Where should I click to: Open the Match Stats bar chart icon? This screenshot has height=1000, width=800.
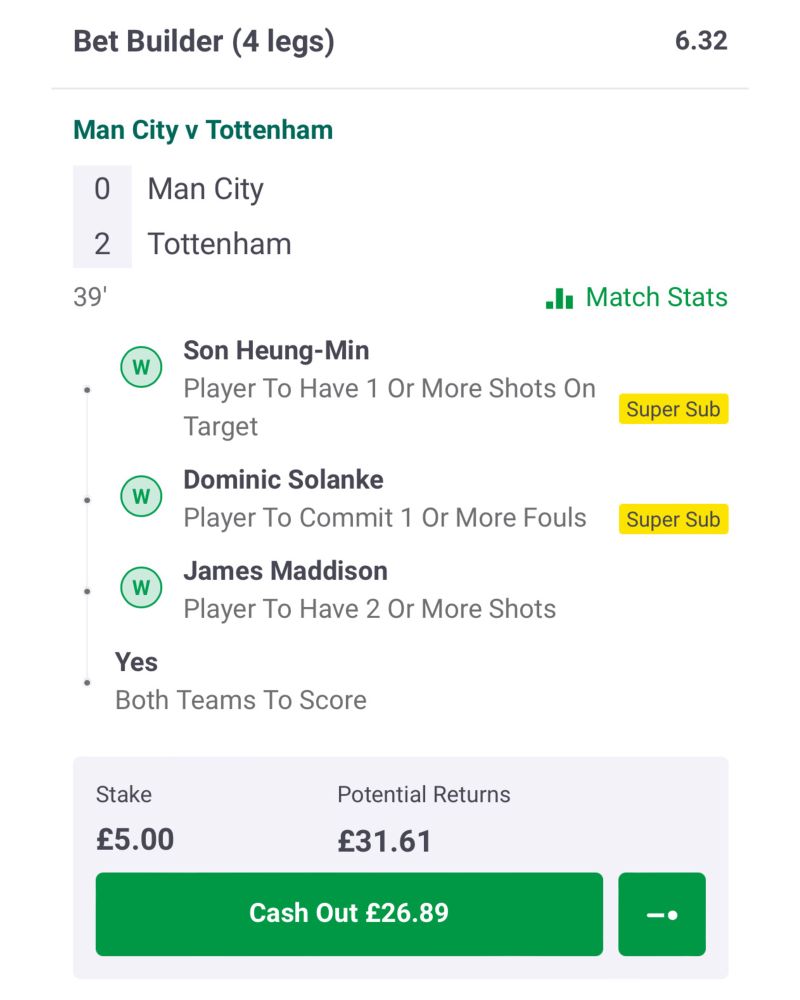tap(559, 298)
